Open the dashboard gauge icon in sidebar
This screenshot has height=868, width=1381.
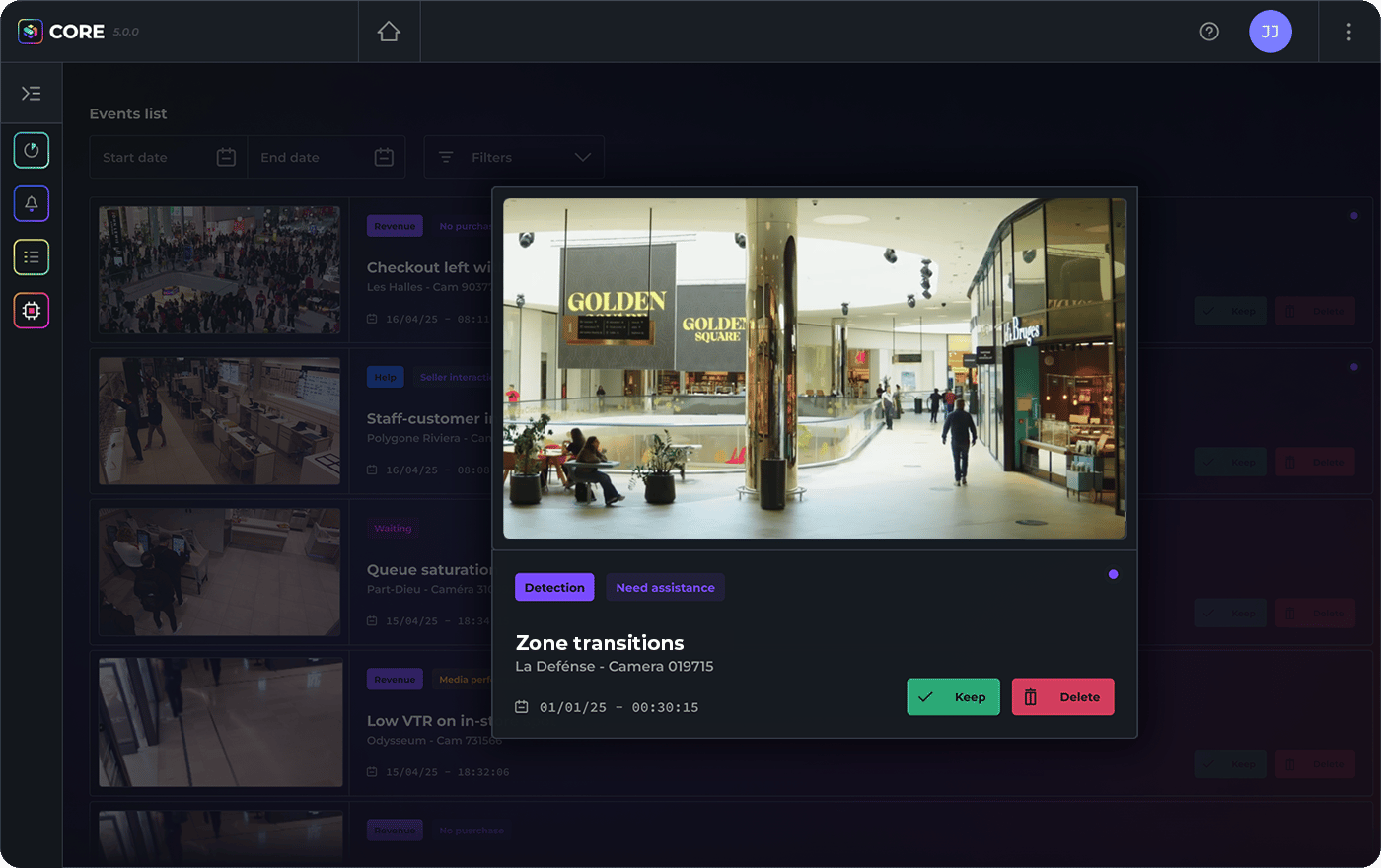coord(32,150)
